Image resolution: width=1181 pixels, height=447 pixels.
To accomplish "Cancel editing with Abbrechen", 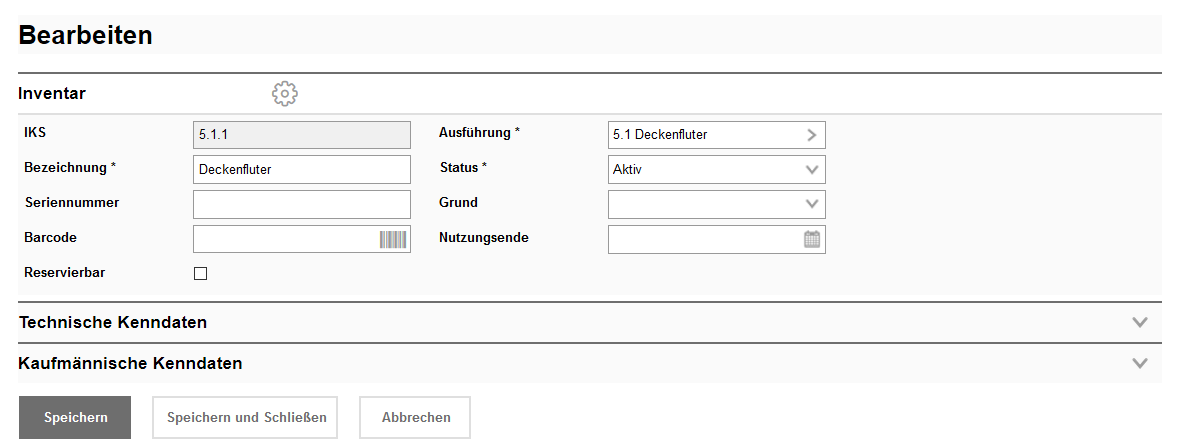I will 415,418.
